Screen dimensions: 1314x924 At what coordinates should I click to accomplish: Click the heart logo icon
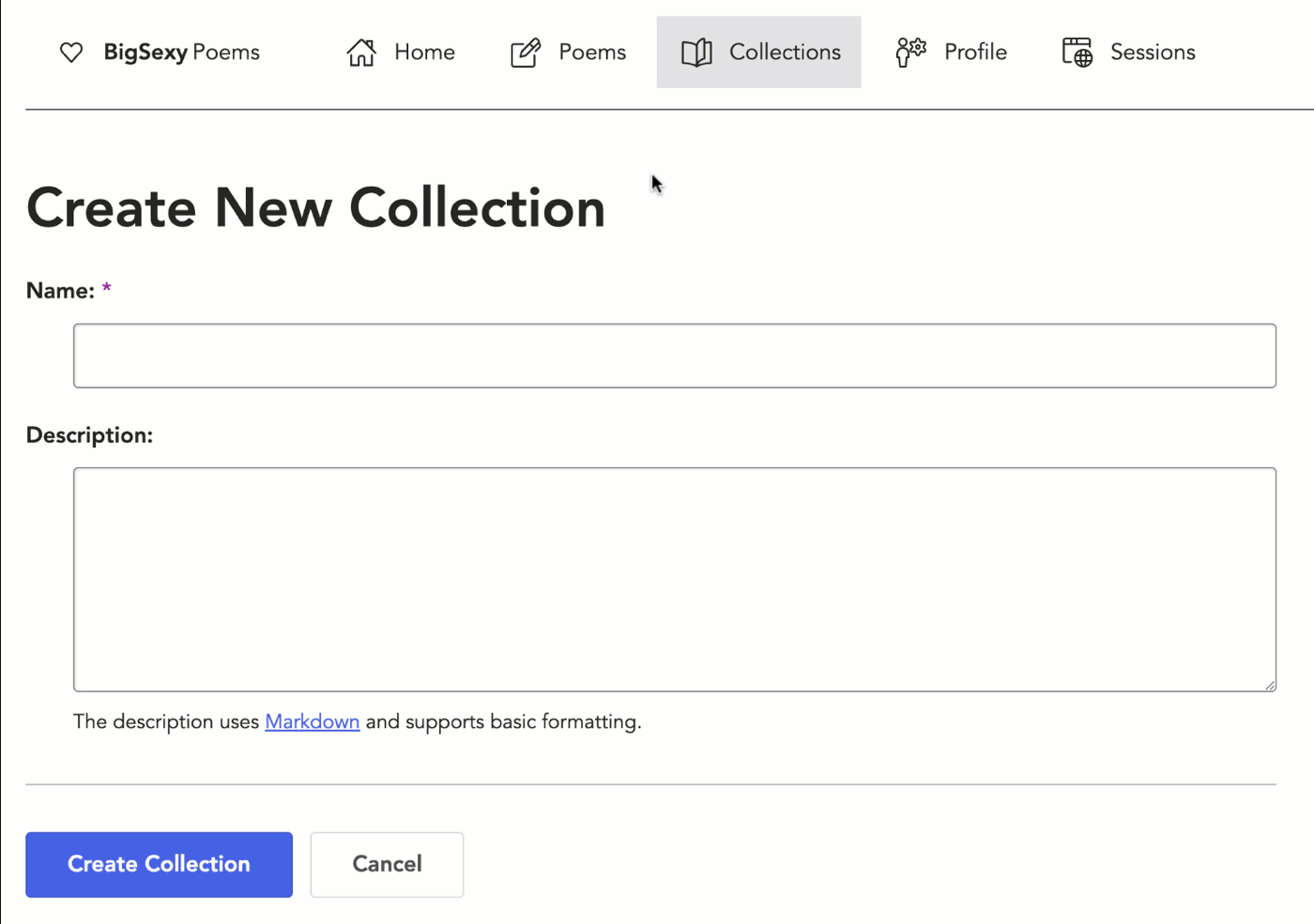click(71, 53)
